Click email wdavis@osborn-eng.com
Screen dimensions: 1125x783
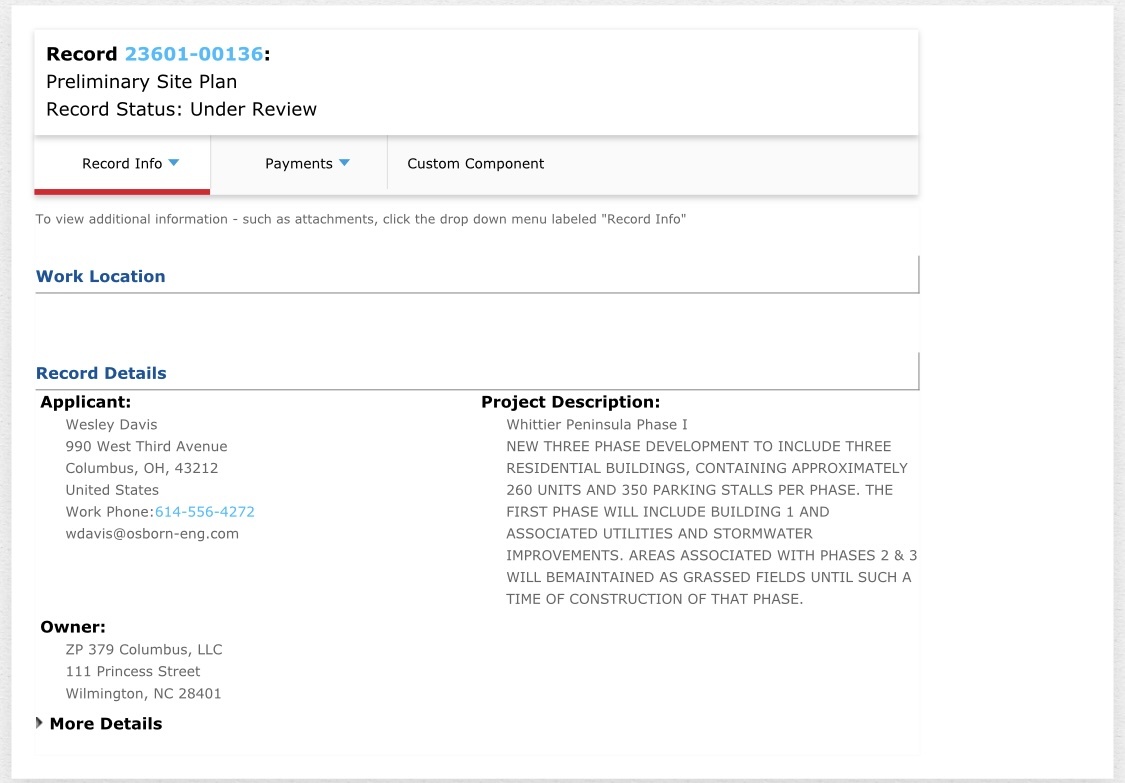tap(152, 534)
